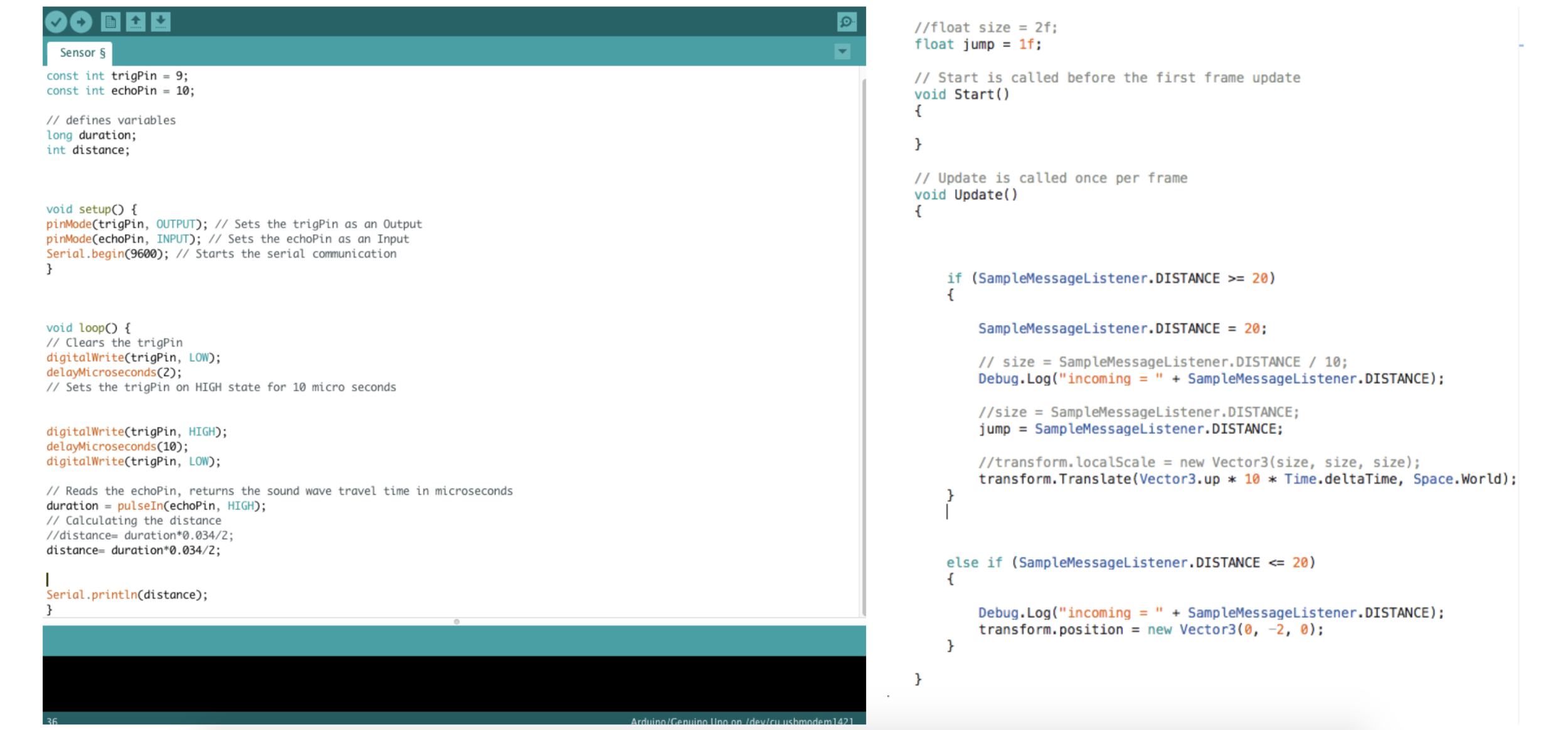Click the 'float jump = 1f;' line
Image resolution: width=1568 pixels, height=730 pixels.
[978, 45]
